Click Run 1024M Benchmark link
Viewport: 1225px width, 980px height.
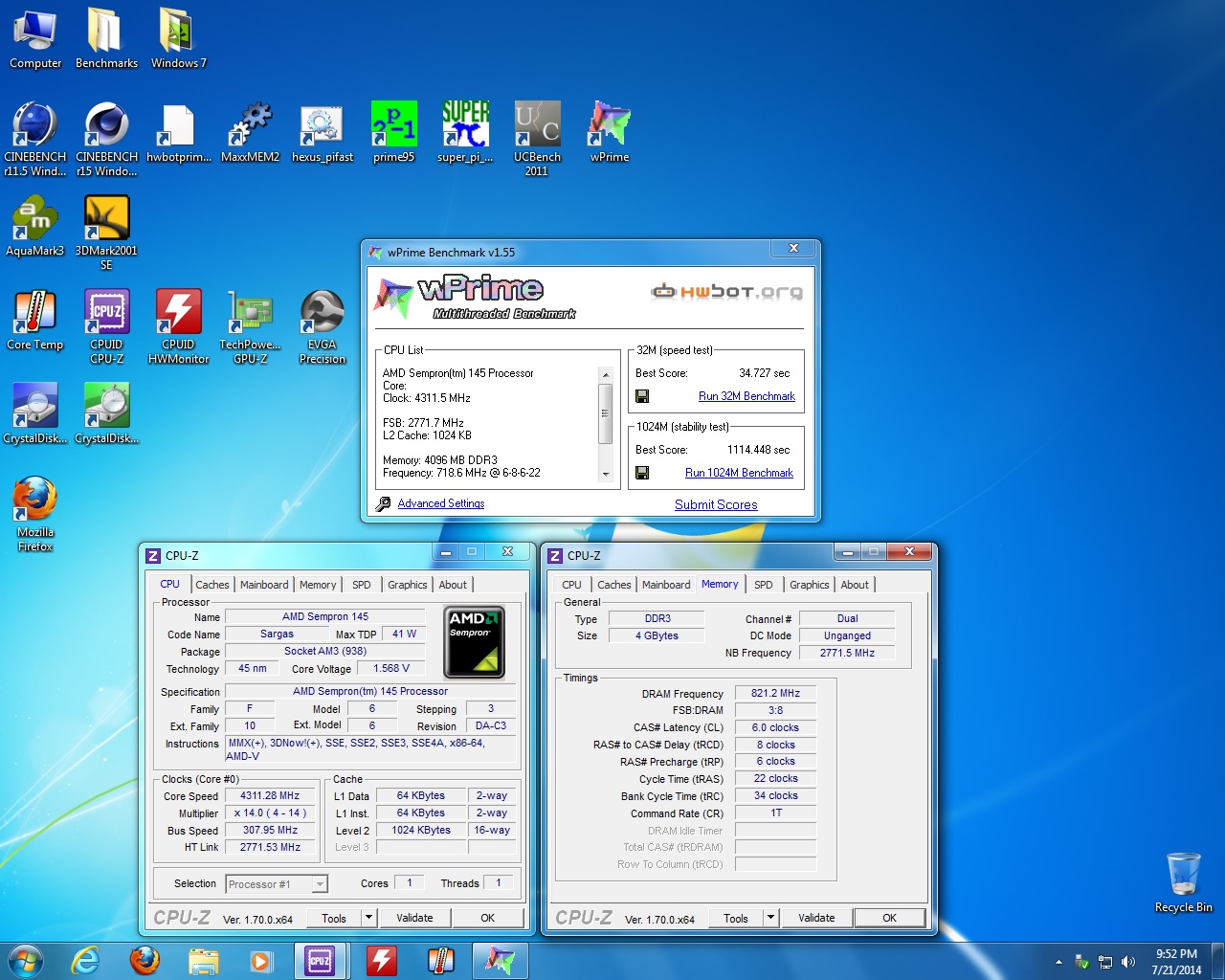(x=739, y=473)
